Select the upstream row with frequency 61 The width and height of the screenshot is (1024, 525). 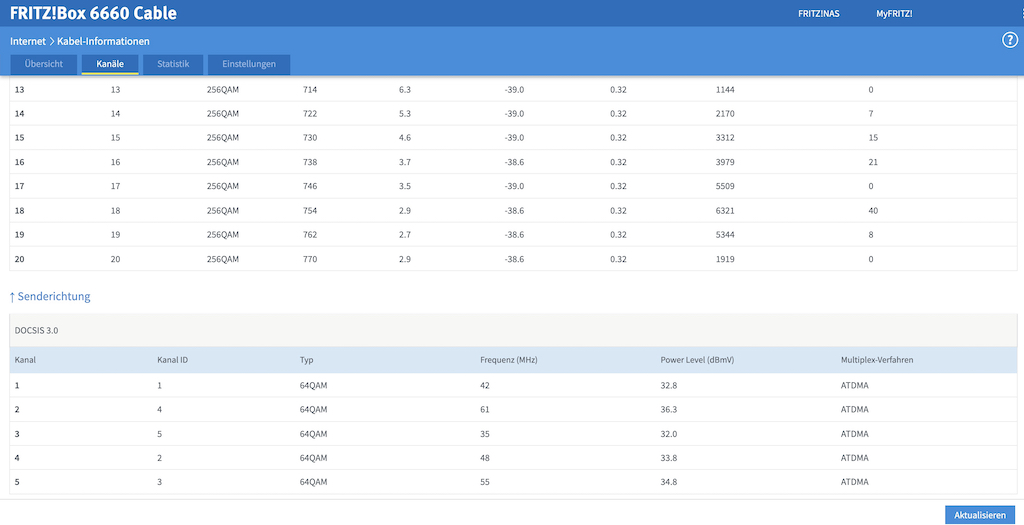(512, 410)
